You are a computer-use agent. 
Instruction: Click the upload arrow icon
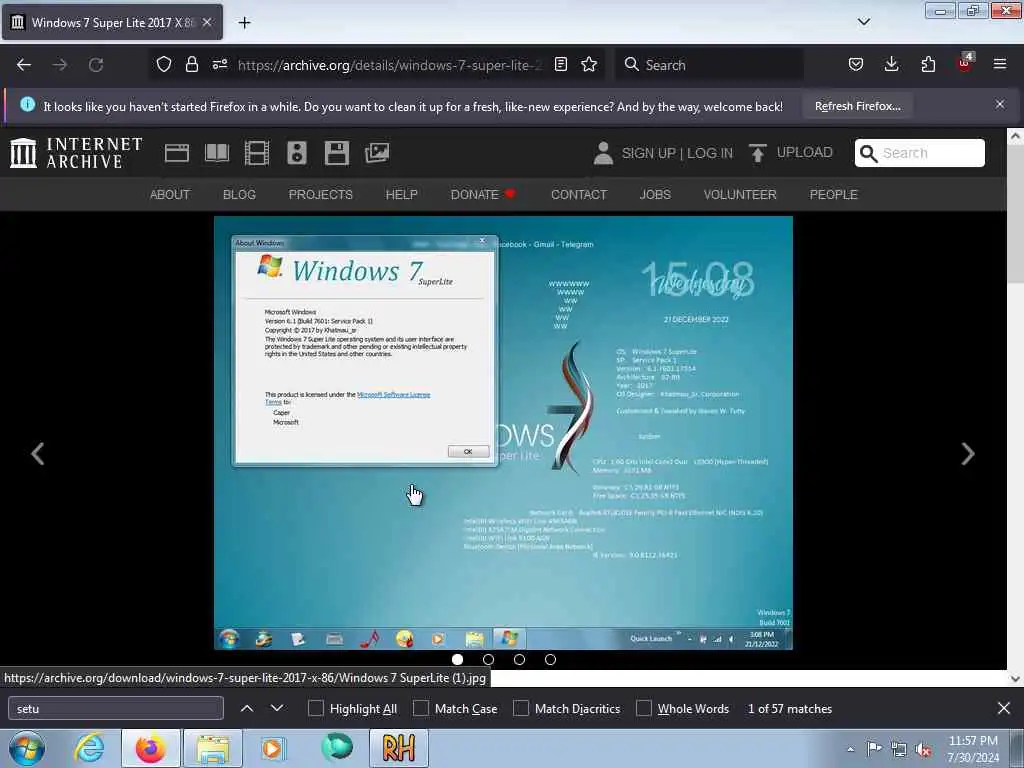(758, 153)
